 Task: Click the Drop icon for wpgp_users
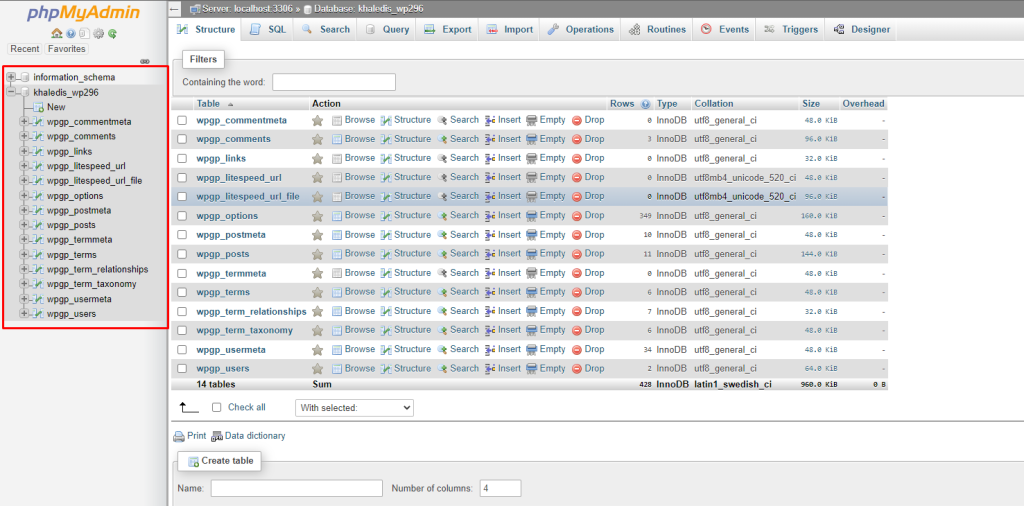577,369
